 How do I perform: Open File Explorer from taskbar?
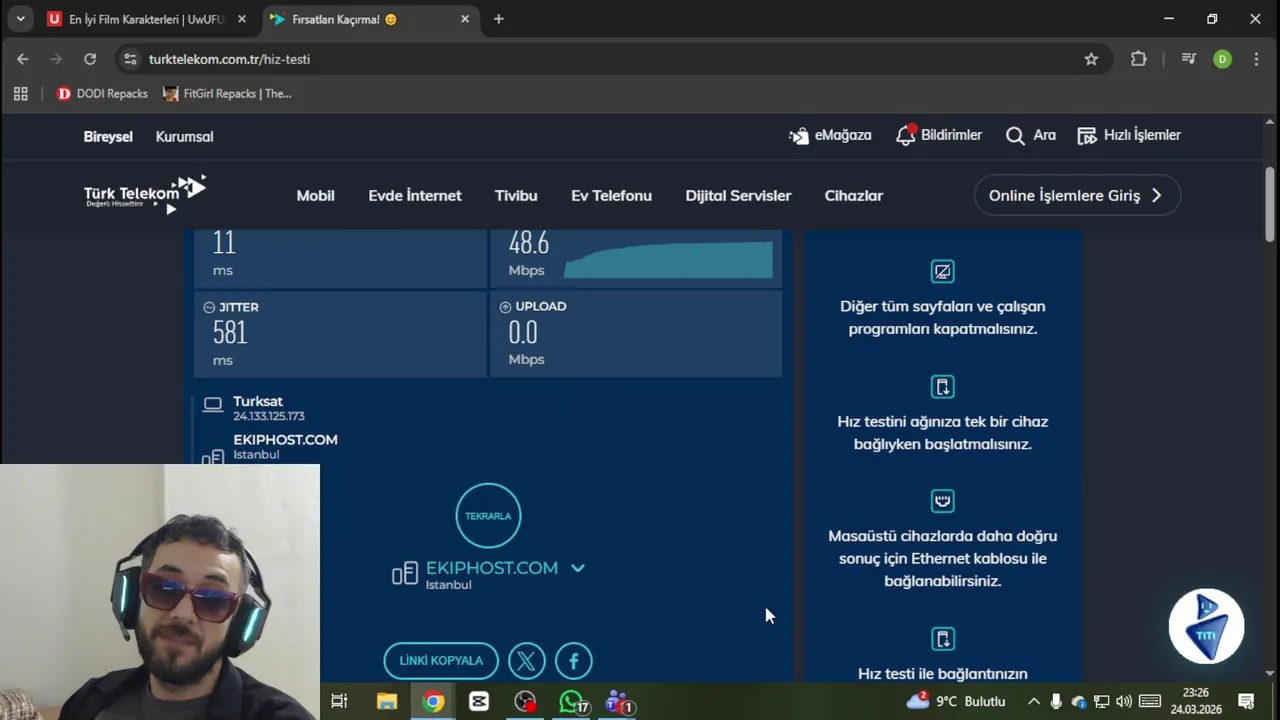387,702
